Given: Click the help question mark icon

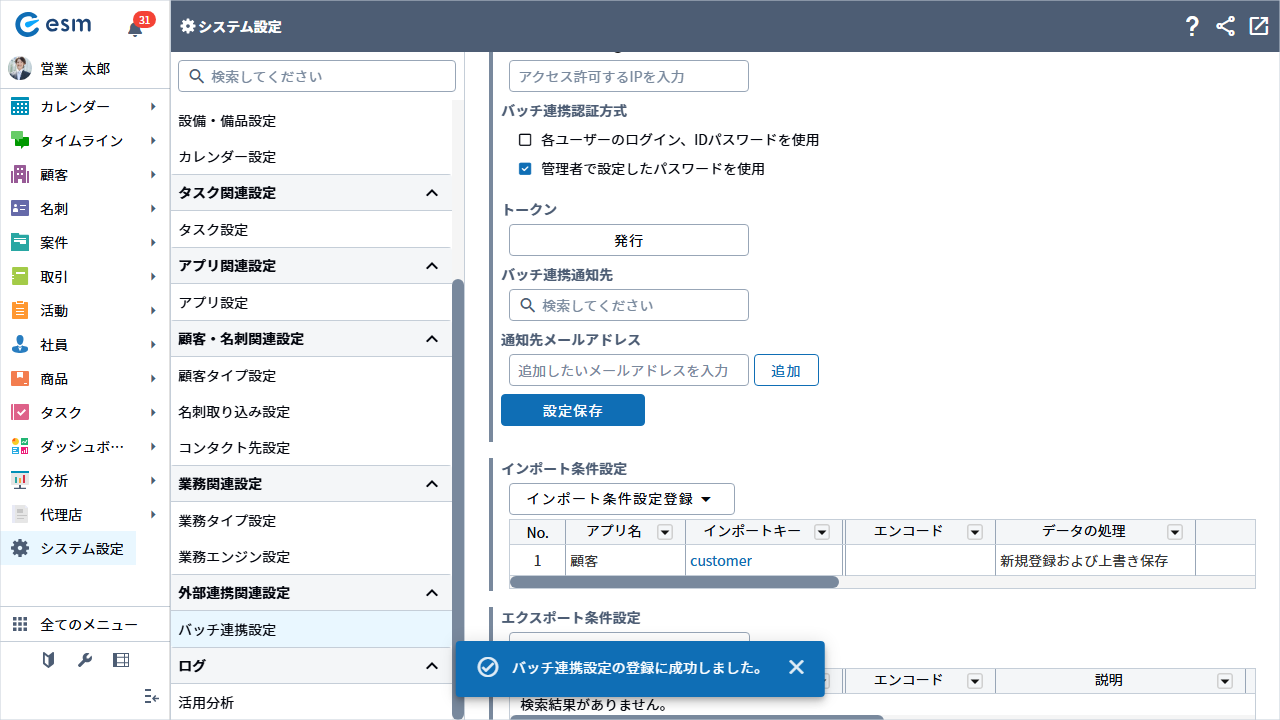Looking at the screenshot, I should (1191, 27).
